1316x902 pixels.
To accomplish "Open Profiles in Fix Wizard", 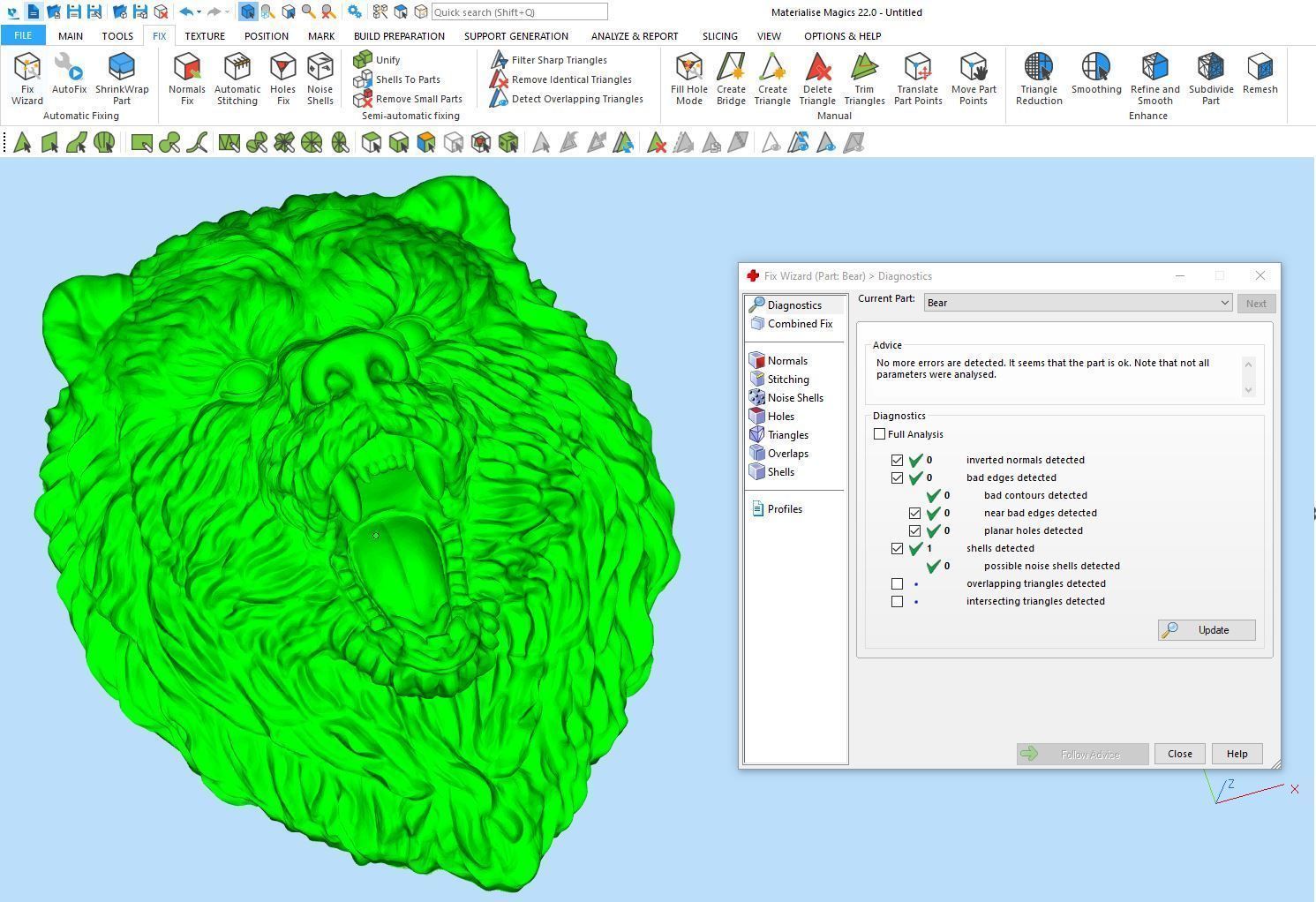I will click(777, 509).
